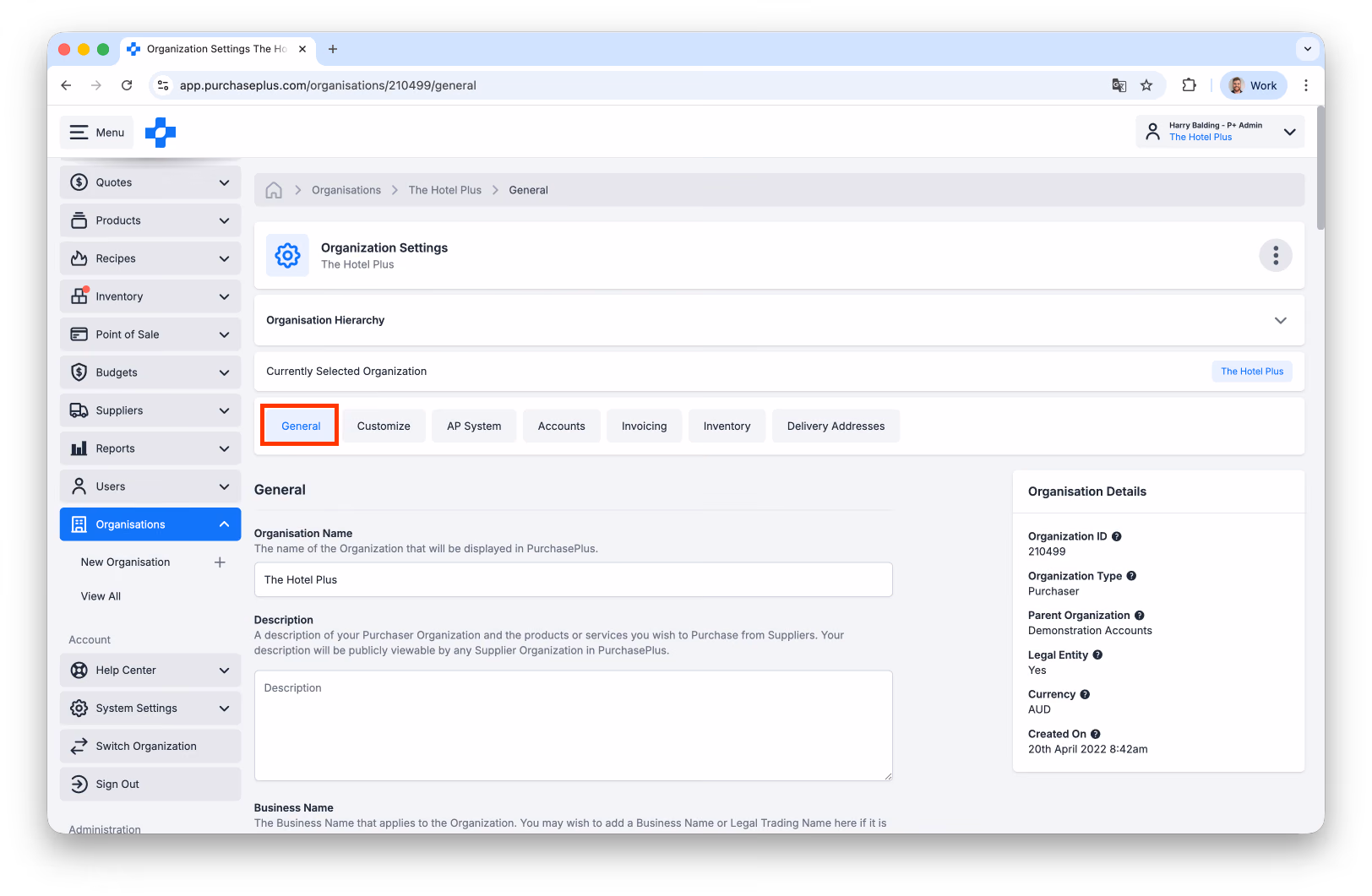The width and height of the screenshot is (1372, 896).
Task: Click the New Organisation sidebar link
Action: point(126,562)
